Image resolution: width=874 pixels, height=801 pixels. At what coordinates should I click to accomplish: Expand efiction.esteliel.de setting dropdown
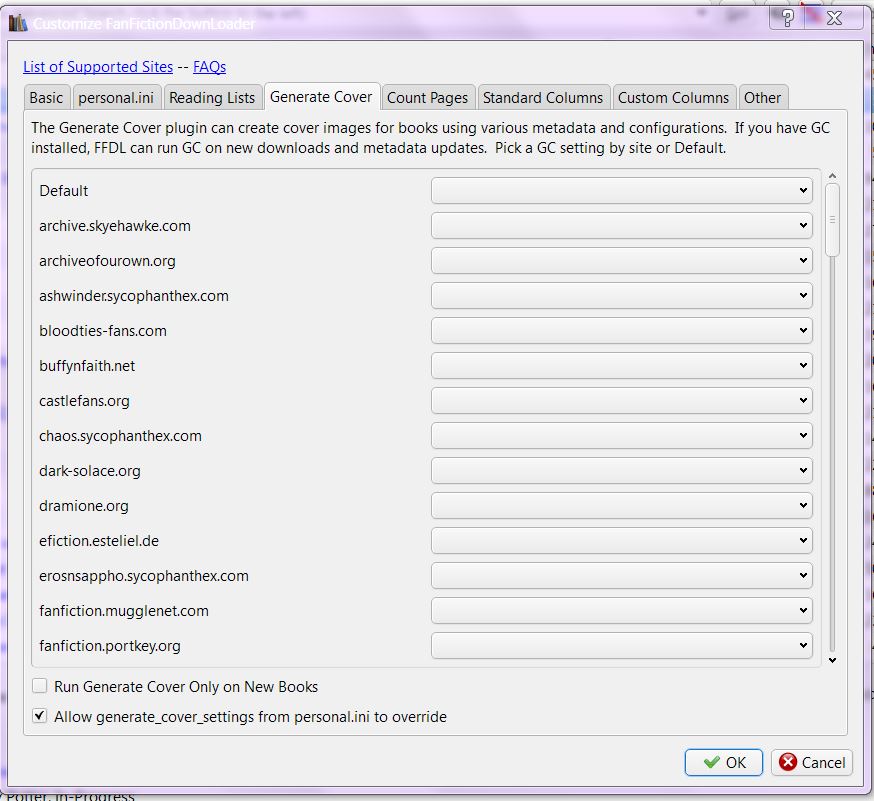tap(621, 541)
